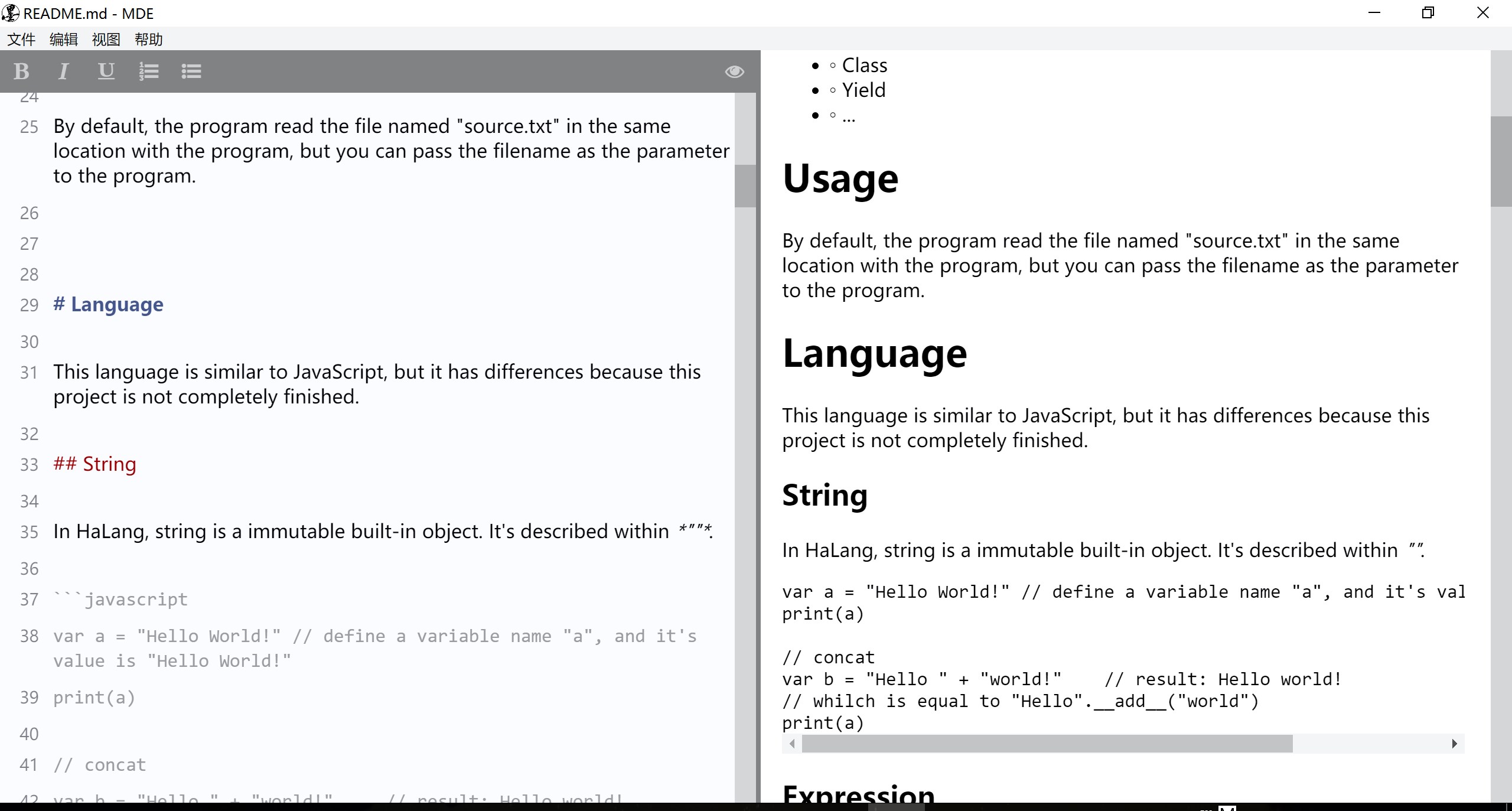Click the editor pane vertical scrollbar thumb
Viewport: 1512px width, 811px height.
point(745,186)
